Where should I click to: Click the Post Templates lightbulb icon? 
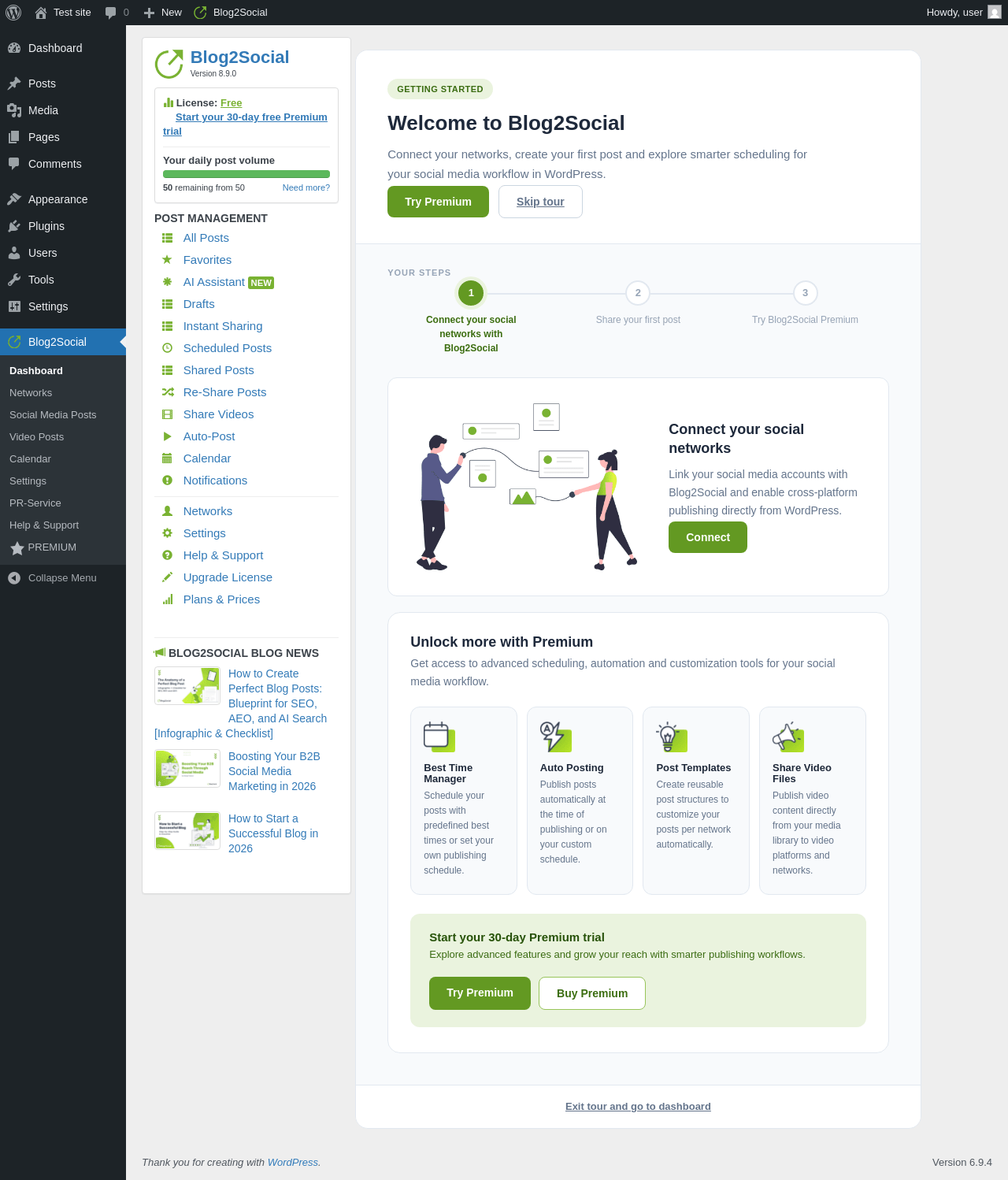pos(672,737)
